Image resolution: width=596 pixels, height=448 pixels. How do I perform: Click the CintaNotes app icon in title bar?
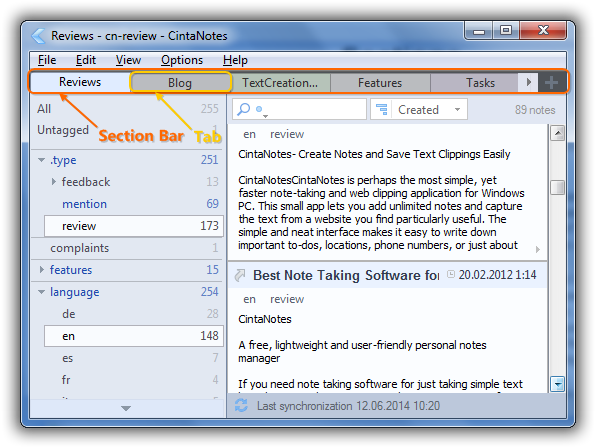(38, 36)
